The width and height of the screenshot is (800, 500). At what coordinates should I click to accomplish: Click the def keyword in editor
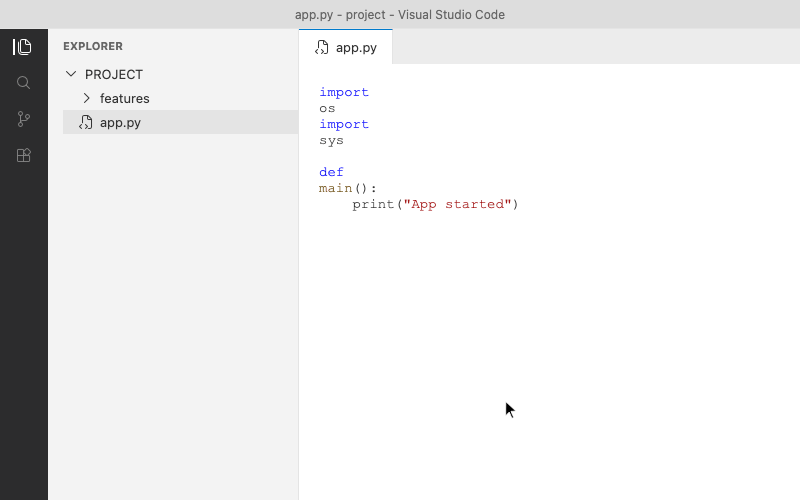(332, 172)
